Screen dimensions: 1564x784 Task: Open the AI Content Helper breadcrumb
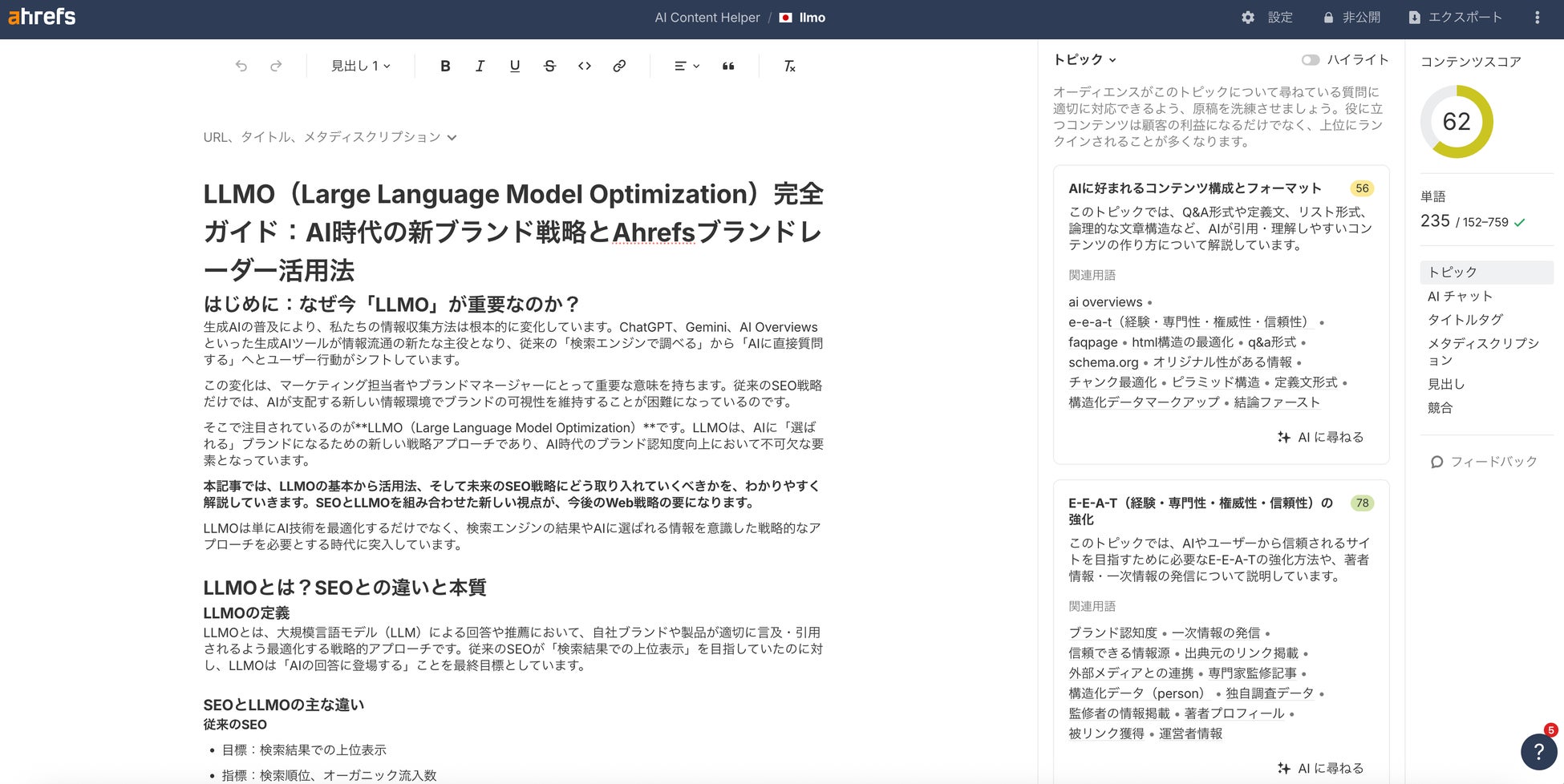707,18
